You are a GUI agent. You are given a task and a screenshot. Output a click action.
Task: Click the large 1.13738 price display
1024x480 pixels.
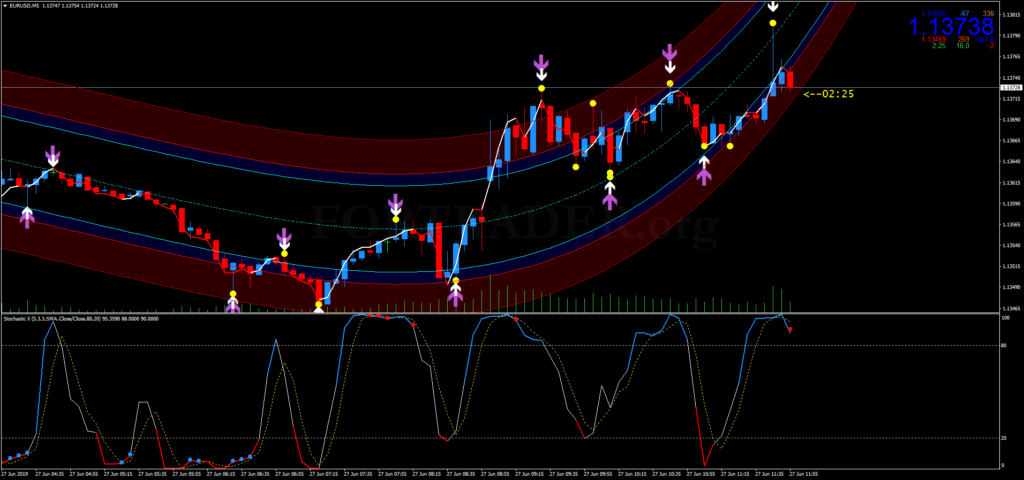[952, 26]
